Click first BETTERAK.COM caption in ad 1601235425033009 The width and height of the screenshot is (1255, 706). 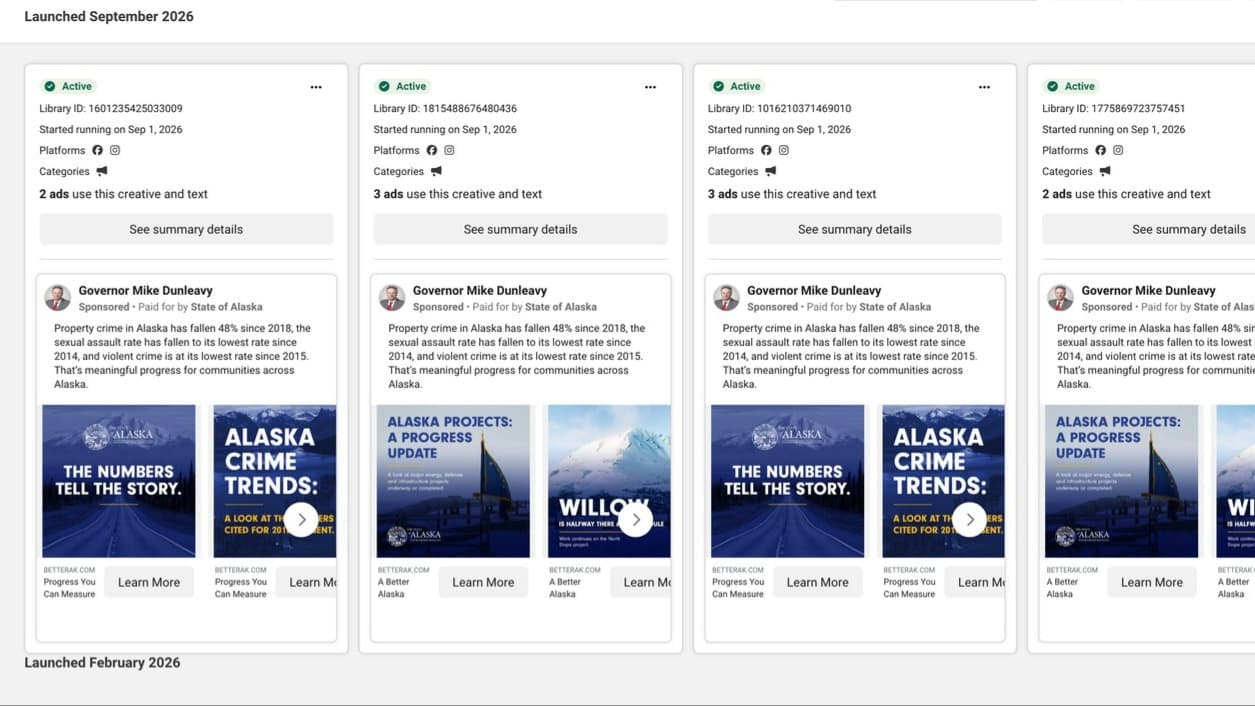(x=69, y=570)
